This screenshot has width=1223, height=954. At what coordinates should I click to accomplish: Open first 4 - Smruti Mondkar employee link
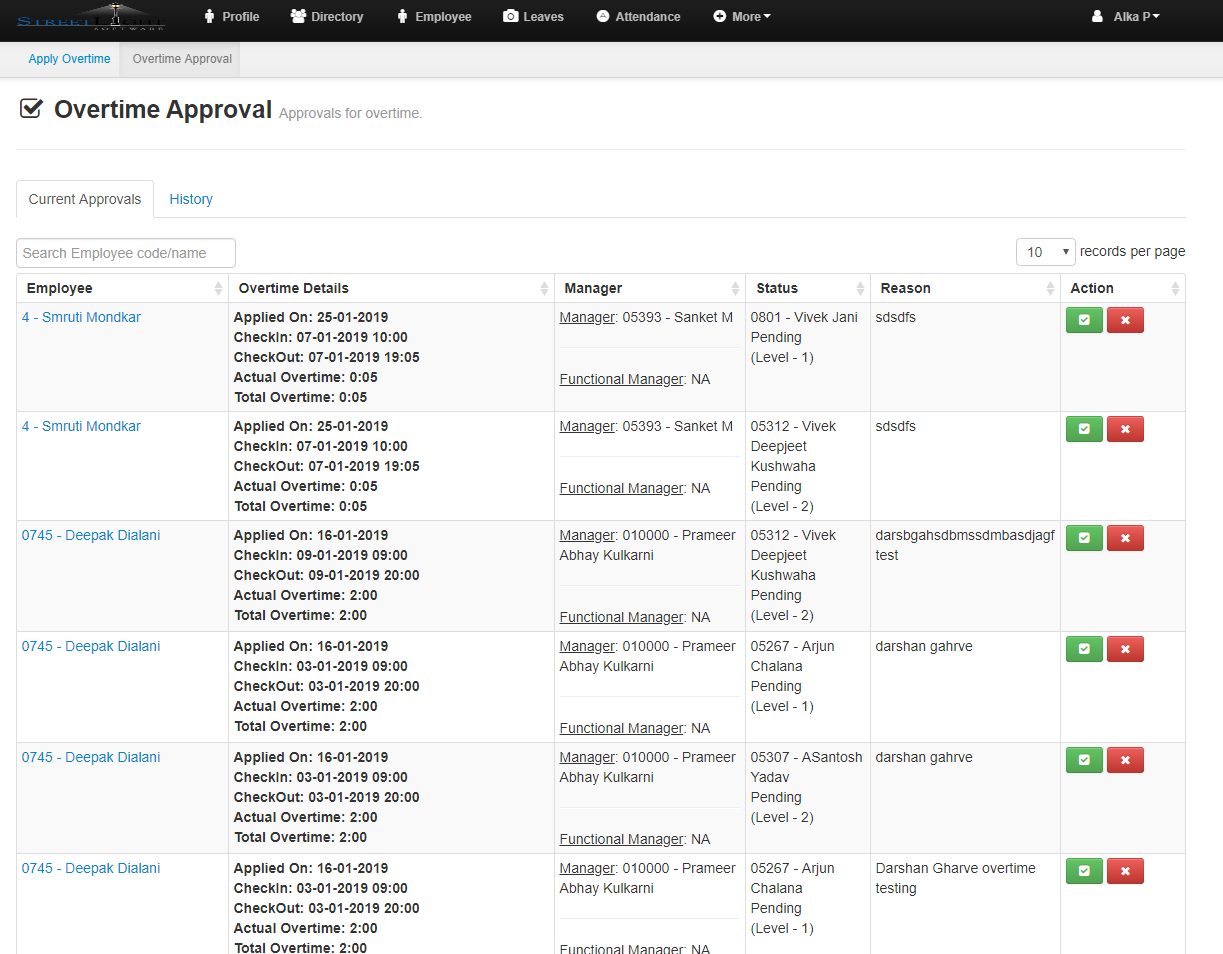click(81, 317)
